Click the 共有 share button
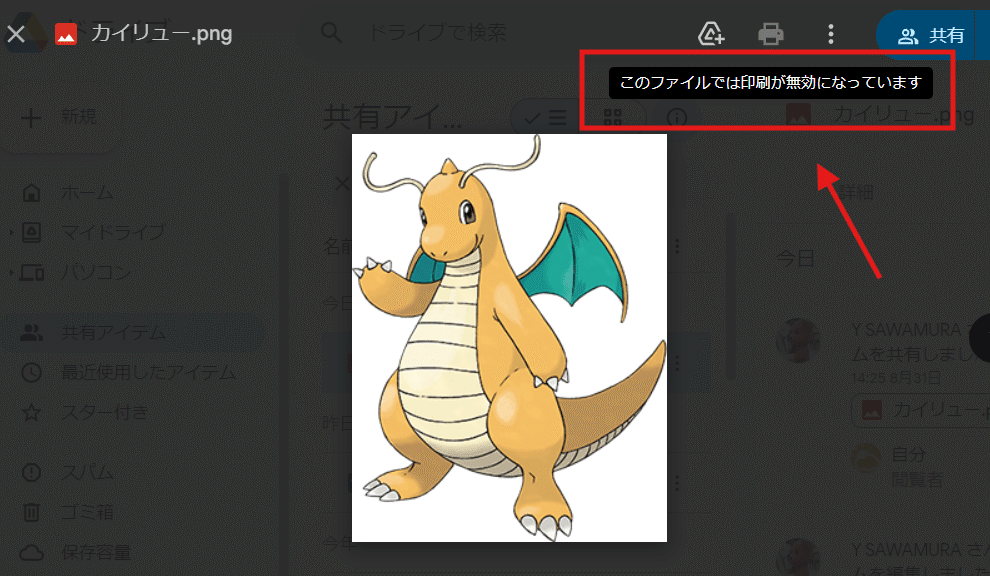This screenshot has width=990, height=576. 933,35
